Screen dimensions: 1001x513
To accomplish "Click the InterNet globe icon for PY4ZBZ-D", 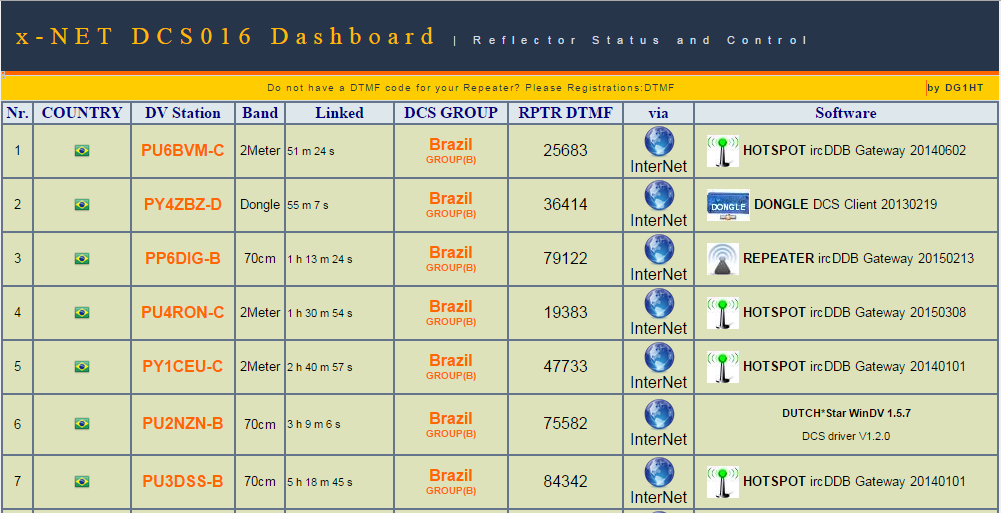I will (659, 196).
